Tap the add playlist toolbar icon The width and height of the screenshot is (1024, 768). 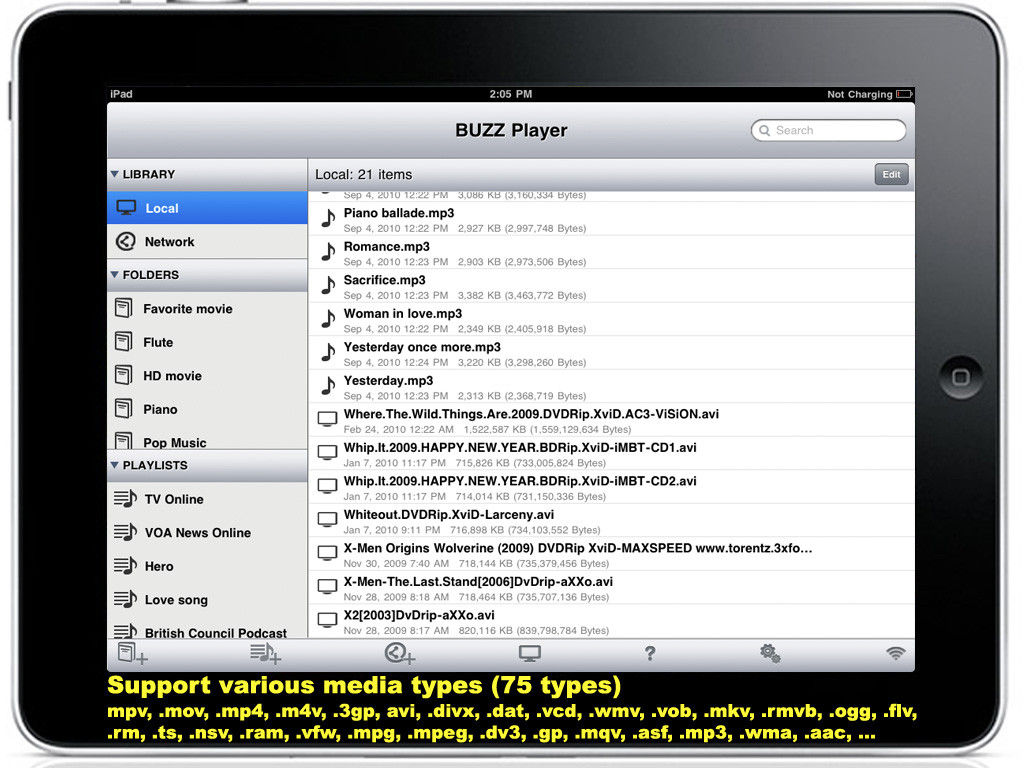coord(265,653)
